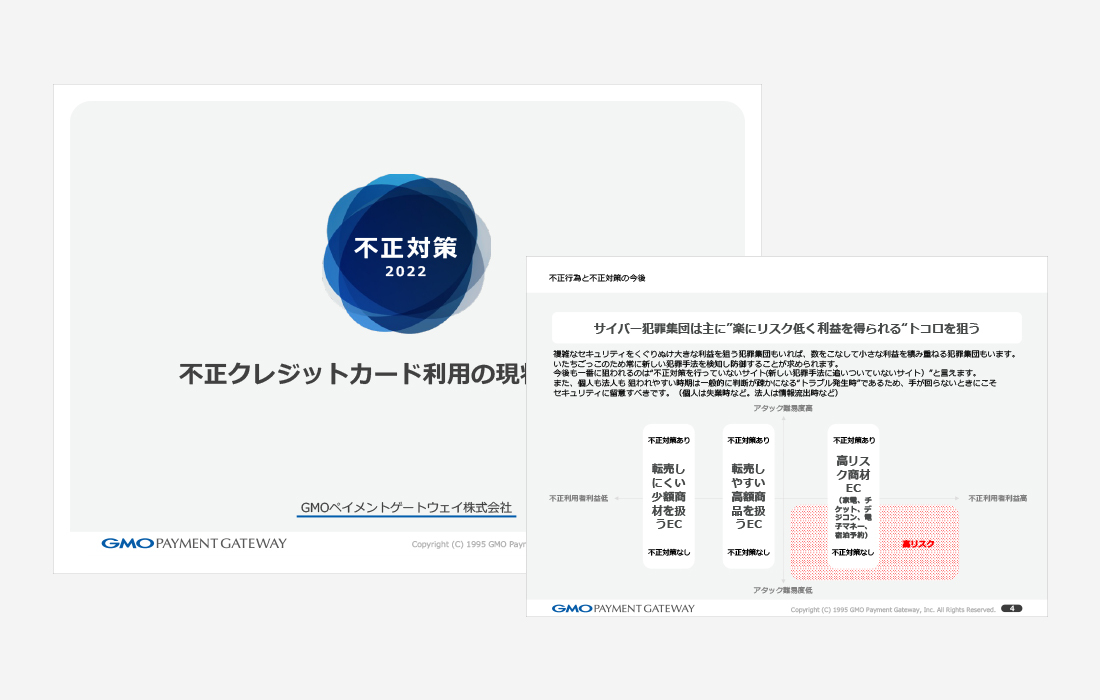
Task: Click the axis label 不正利用者利益高
Action: point(998,498)
